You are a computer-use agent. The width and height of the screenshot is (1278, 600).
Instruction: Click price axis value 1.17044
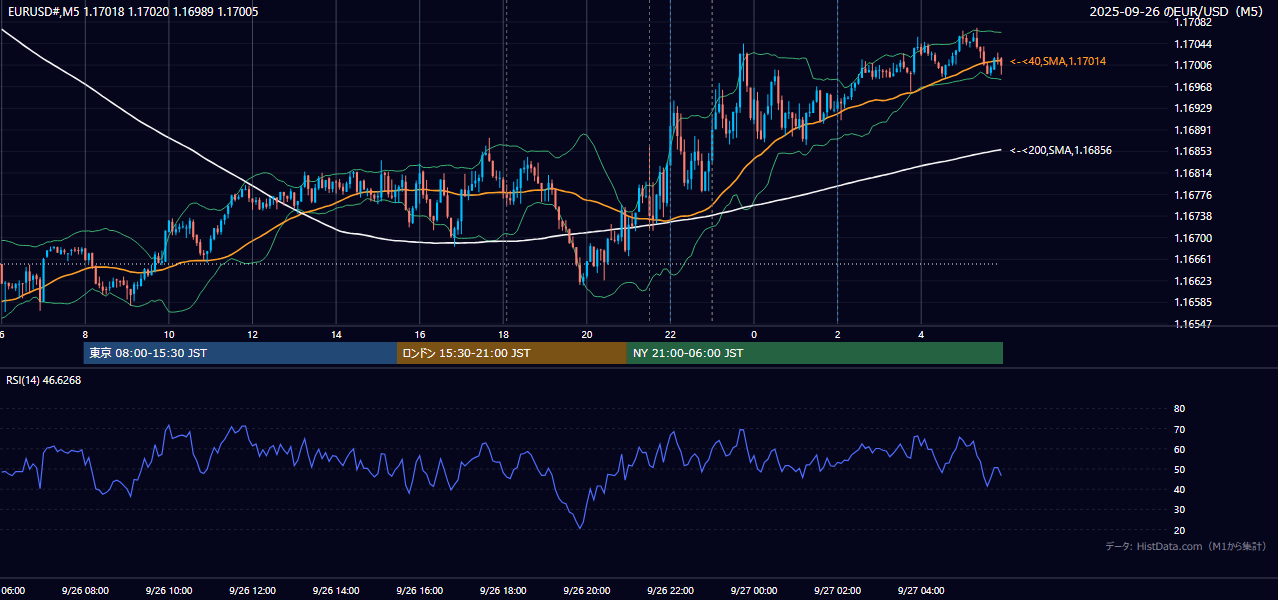(1194, 45)
